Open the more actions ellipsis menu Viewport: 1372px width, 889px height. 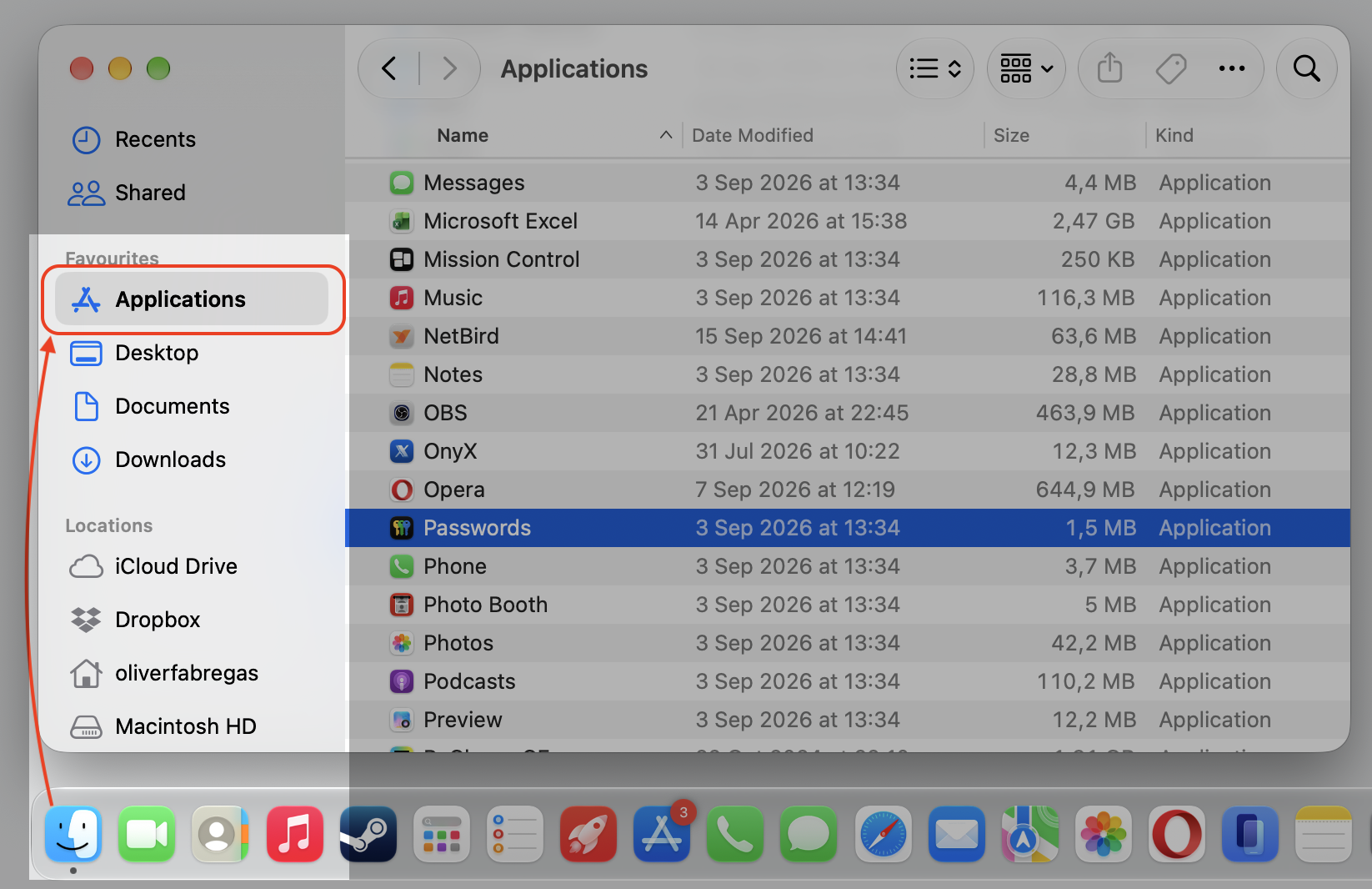point(1231,68)
